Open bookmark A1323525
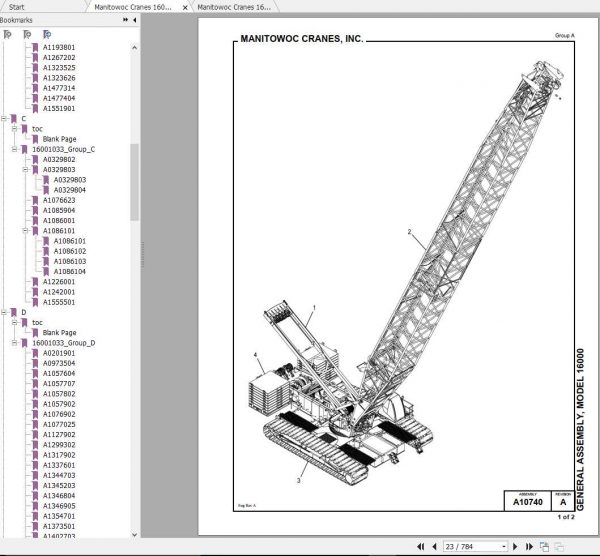The height and width of the screenshot is (556, 600). pyautogui.click(x=59, y=68)
